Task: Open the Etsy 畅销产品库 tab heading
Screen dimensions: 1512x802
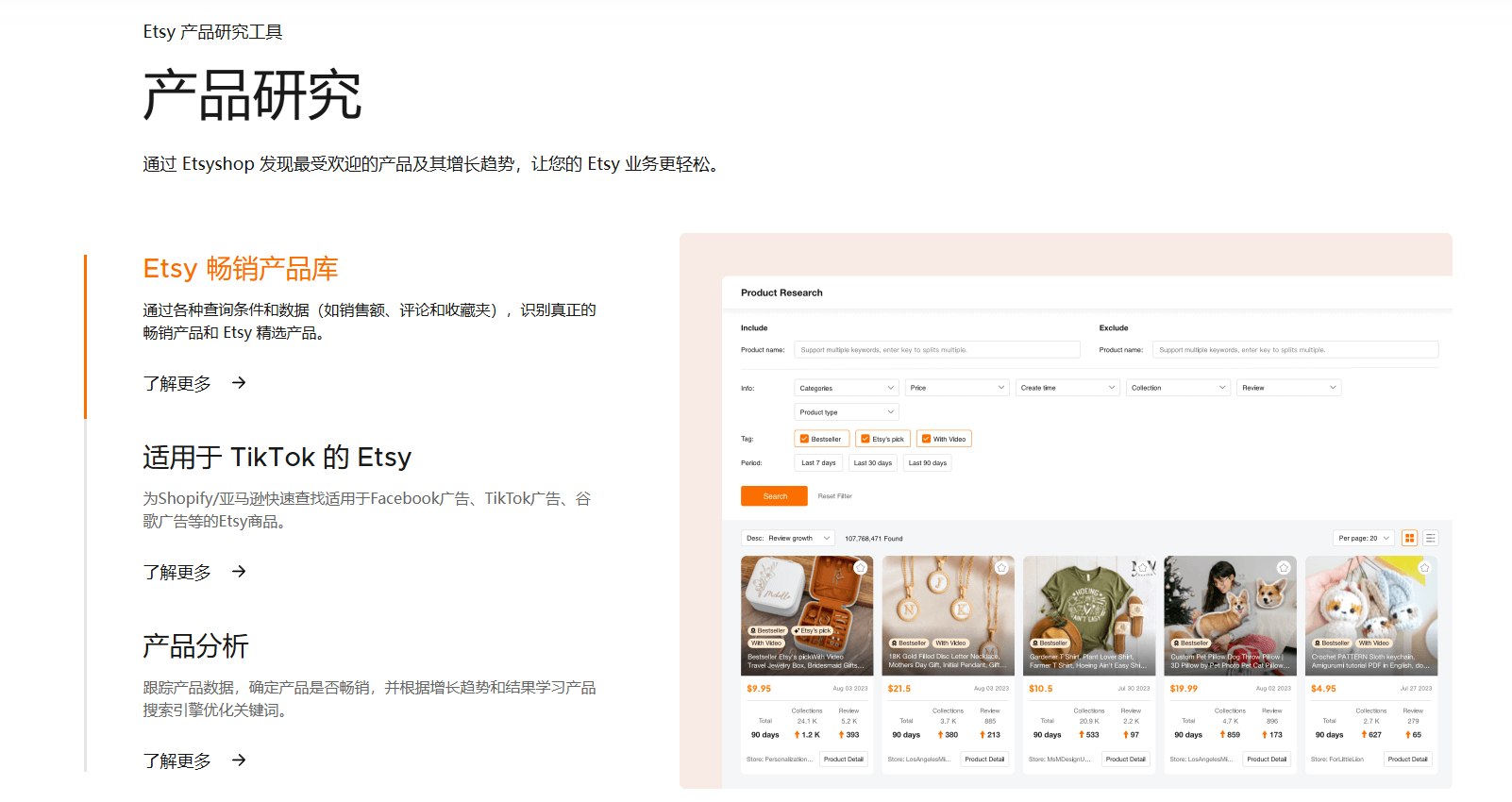Action: 241,269
